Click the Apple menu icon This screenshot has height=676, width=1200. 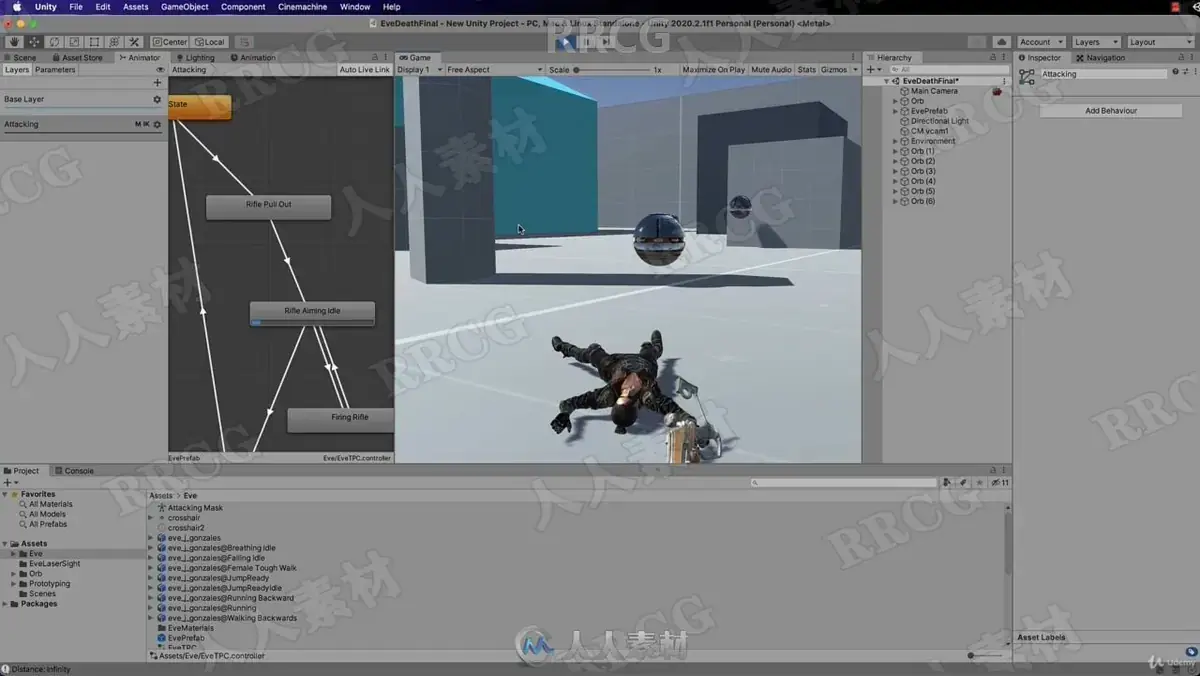coord(17,7)
